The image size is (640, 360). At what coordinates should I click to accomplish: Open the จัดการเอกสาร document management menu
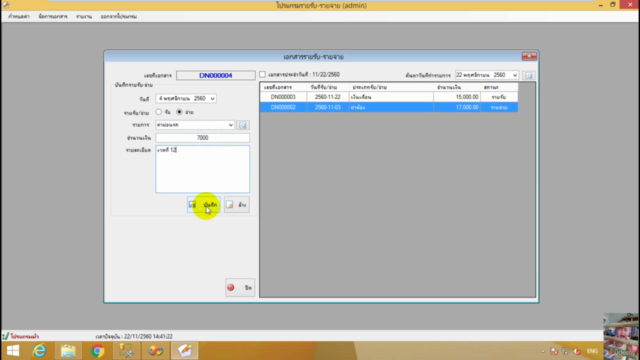click(53, 16)
